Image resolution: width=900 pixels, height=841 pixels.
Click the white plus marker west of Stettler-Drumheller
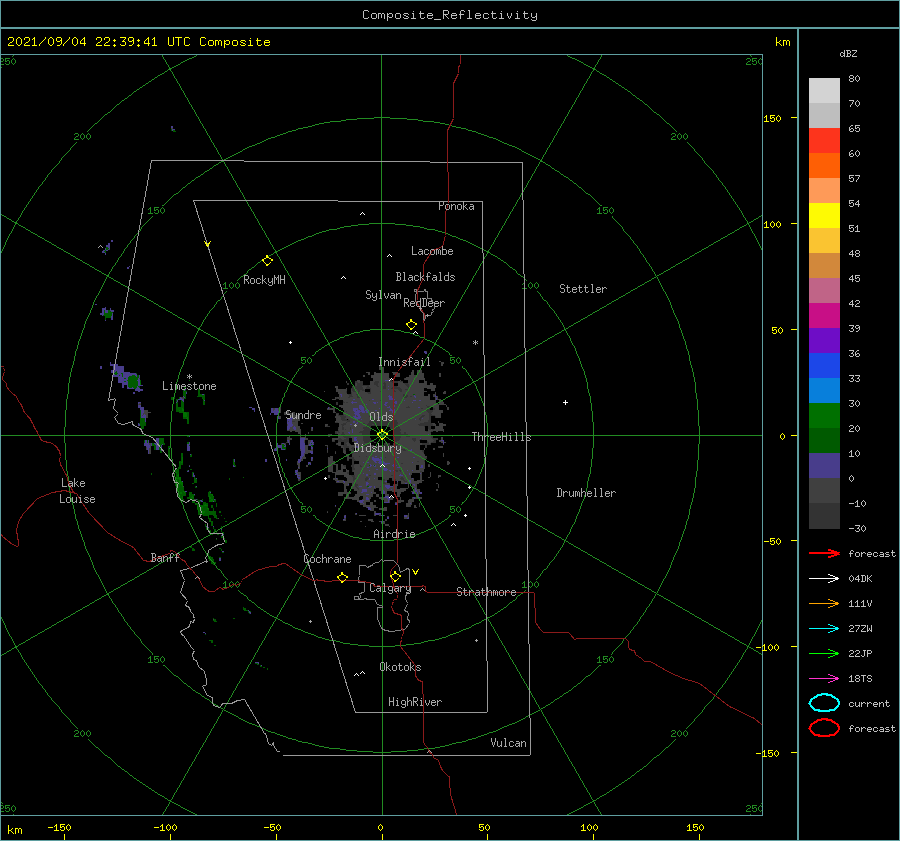(x=565, y=402)
